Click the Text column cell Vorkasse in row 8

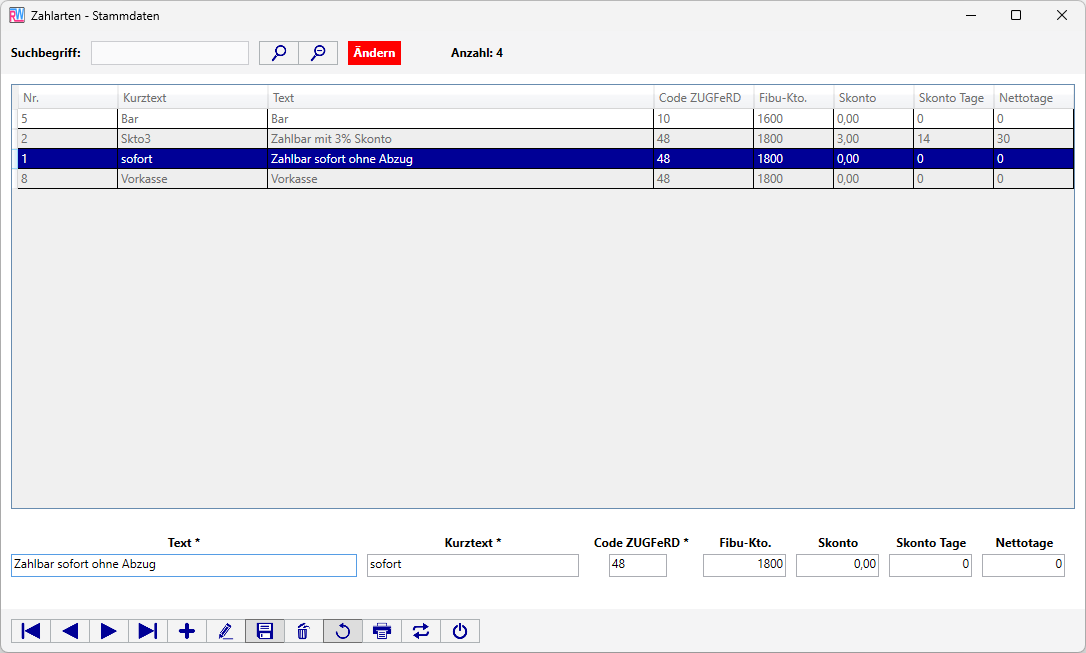(x=461, y=179)
